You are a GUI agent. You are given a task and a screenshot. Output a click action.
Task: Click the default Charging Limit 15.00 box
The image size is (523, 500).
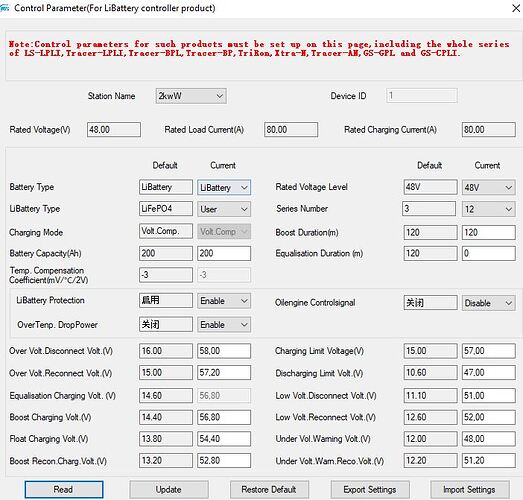pos(430,351)
